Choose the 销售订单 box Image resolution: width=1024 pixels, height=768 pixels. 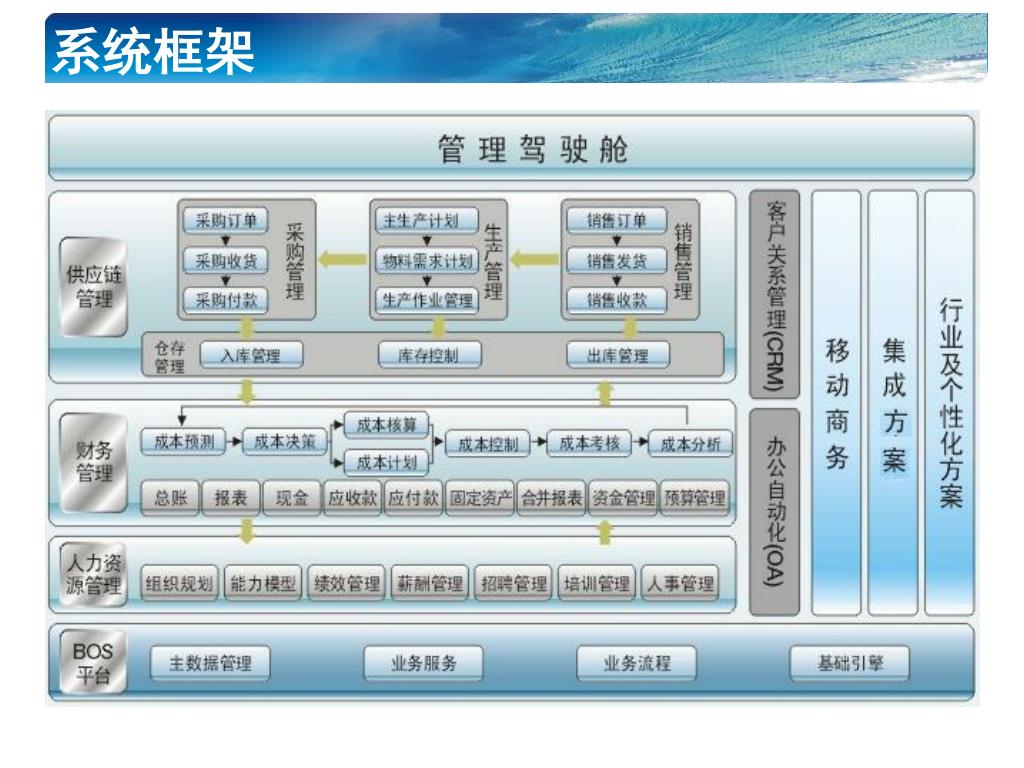[616, 220]
